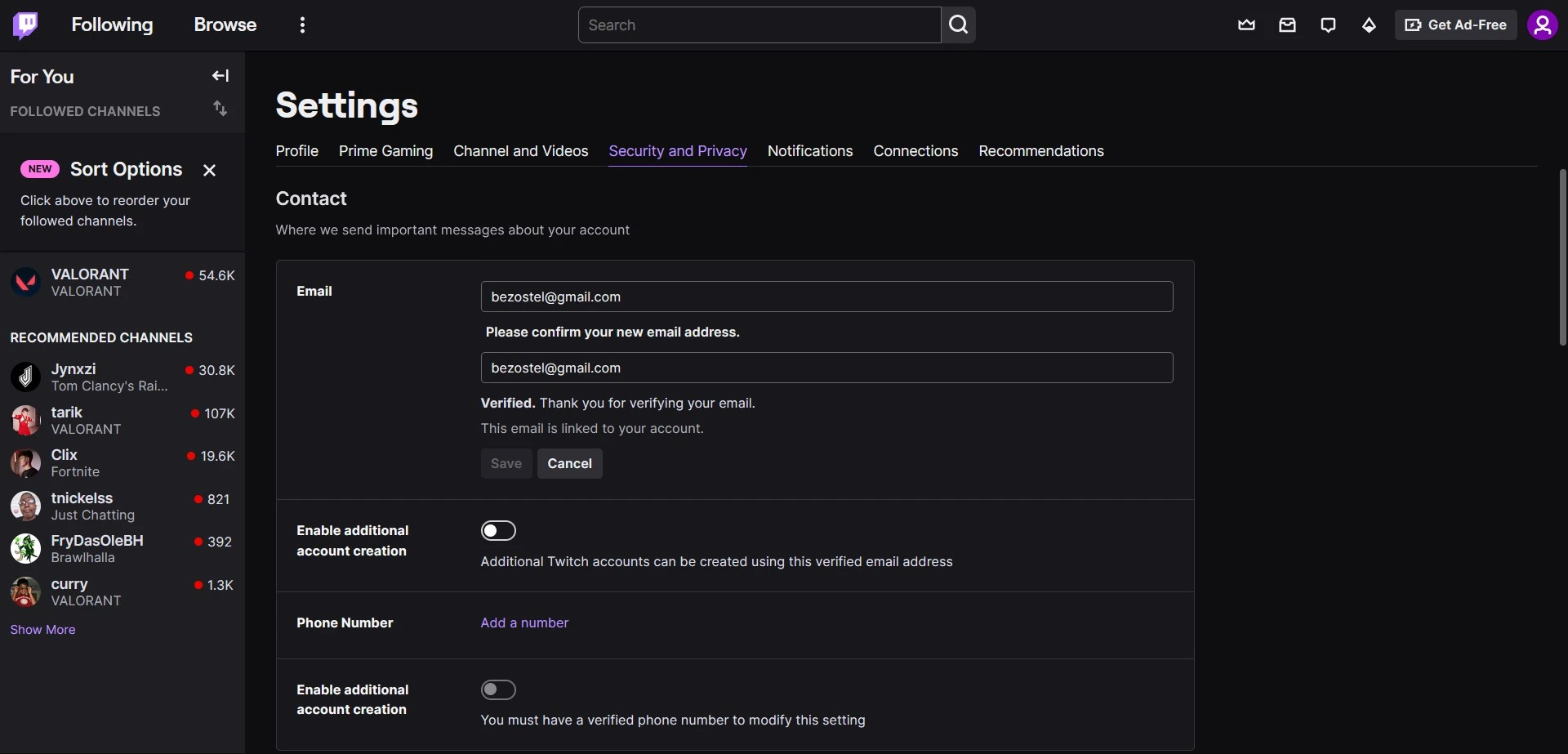Click FryDasOleBH channel avatar
Screen dimensions: 1568x754
coord(25,549)
